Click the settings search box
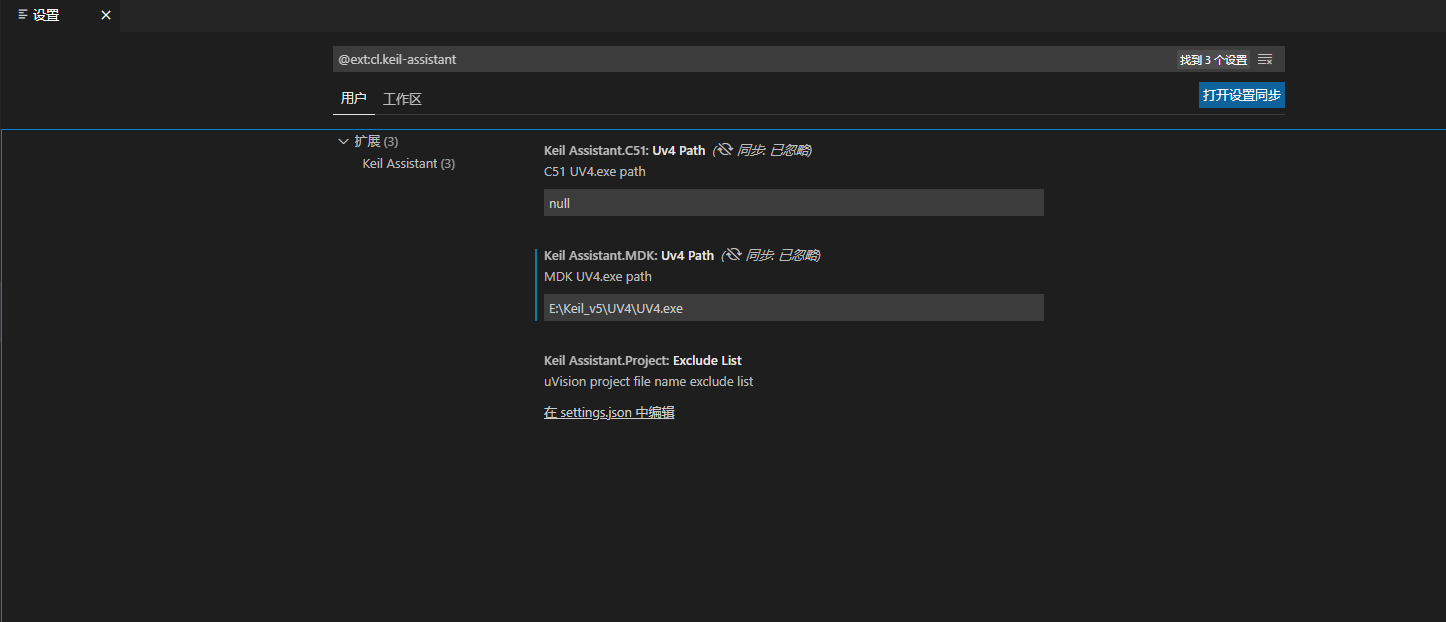1446x622 pixels. click(x=700, y=59)
